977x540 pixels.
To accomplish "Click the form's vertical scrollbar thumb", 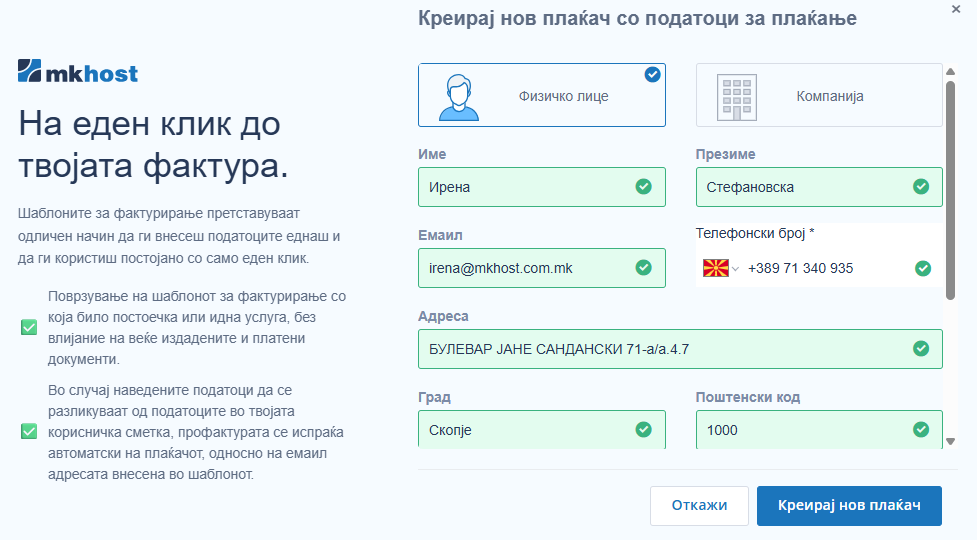I will pos(950,190).
